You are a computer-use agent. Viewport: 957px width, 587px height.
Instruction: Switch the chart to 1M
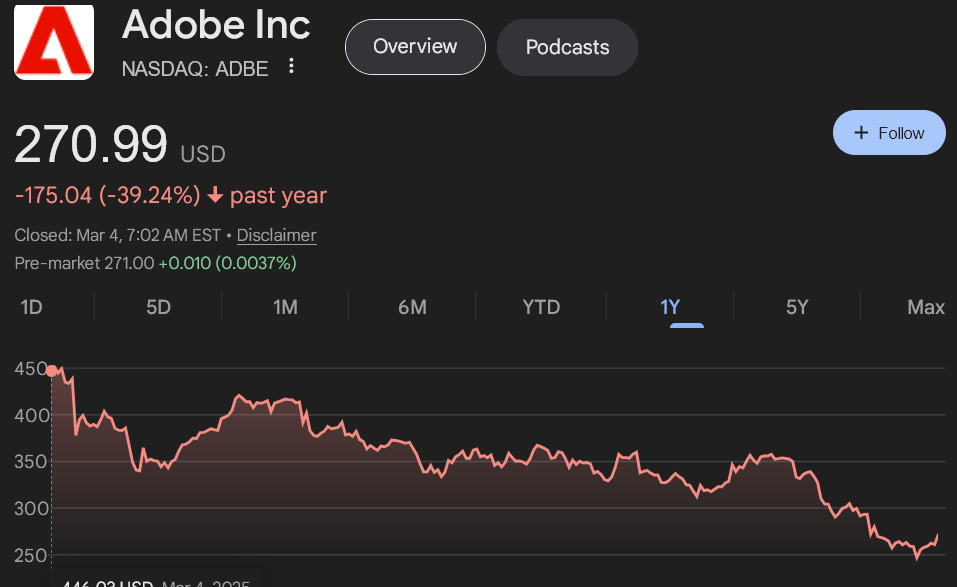285,307
